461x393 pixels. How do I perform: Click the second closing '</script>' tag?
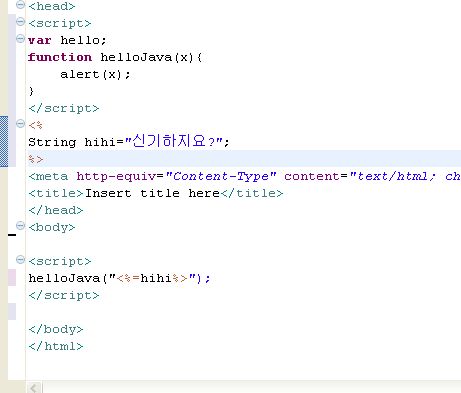click(64, 295)
